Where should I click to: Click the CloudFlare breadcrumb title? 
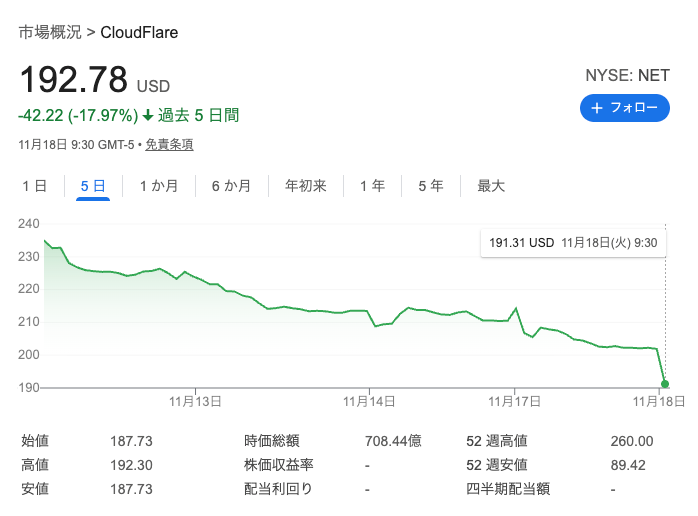click(x=139, y=33)
